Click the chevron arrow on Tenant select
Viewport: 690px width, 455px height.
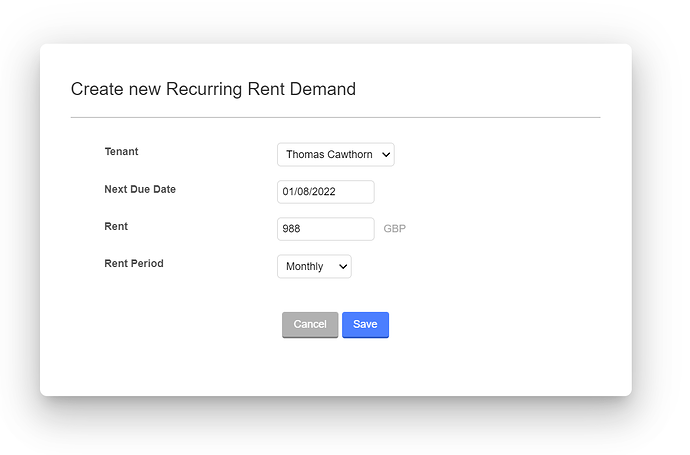pos(387,155)
